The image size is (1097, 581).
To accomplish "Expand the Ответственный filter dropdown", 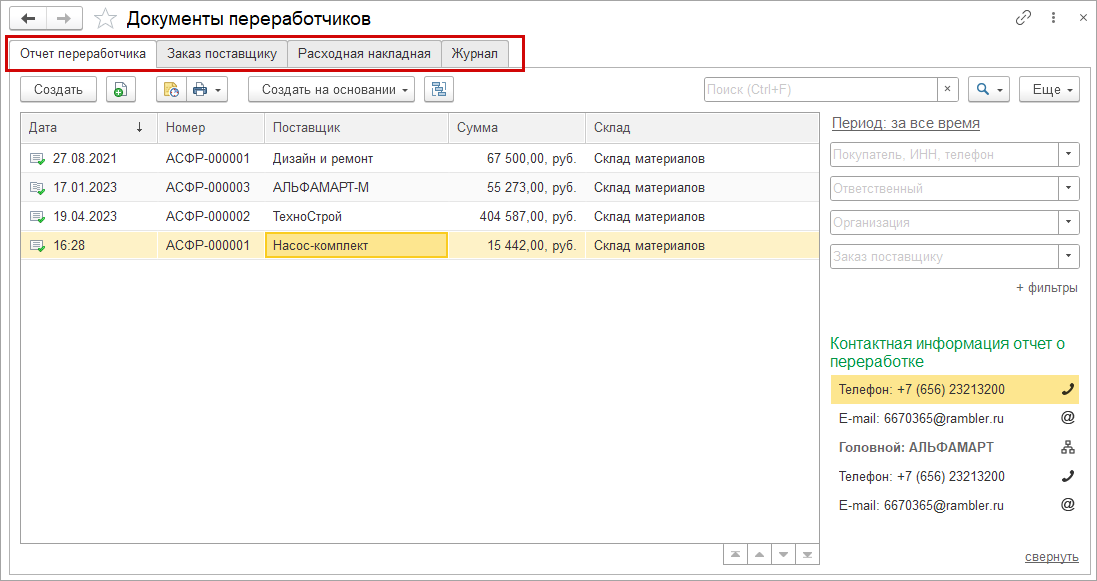I will pos(1068,188).
